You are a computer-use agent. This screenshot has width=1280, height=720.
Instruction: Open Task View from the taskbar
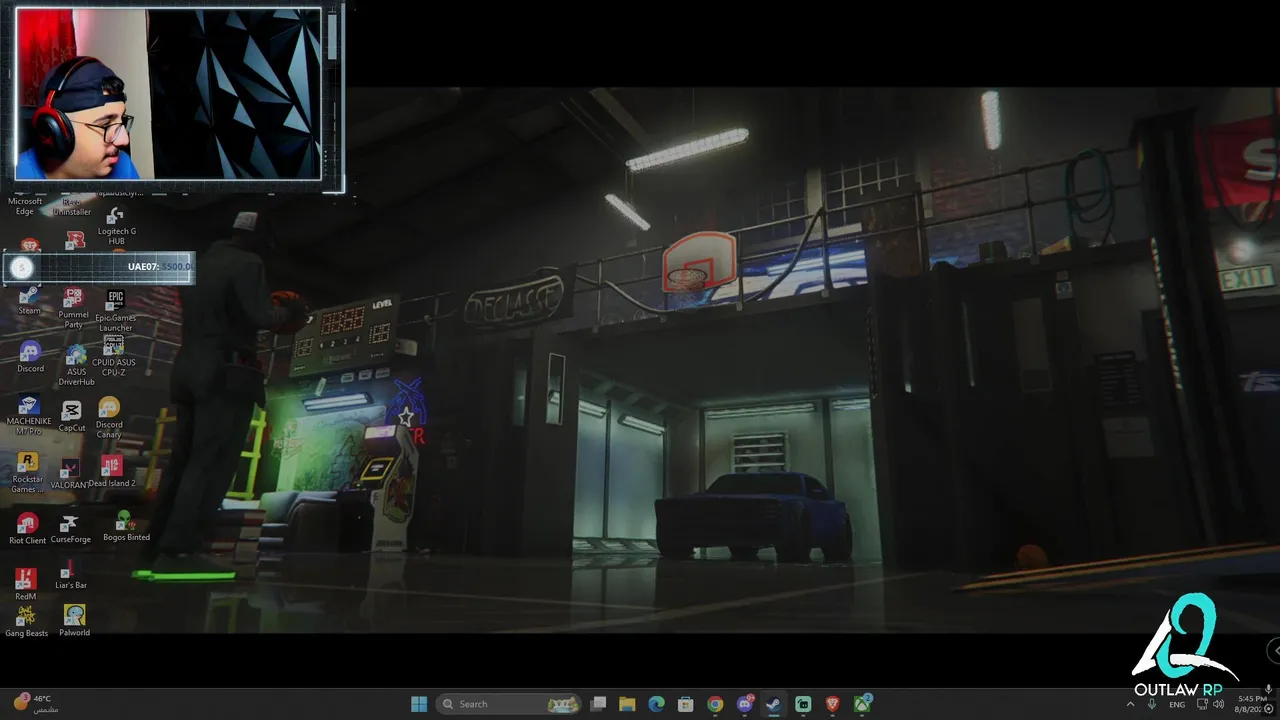coord(598,704)
